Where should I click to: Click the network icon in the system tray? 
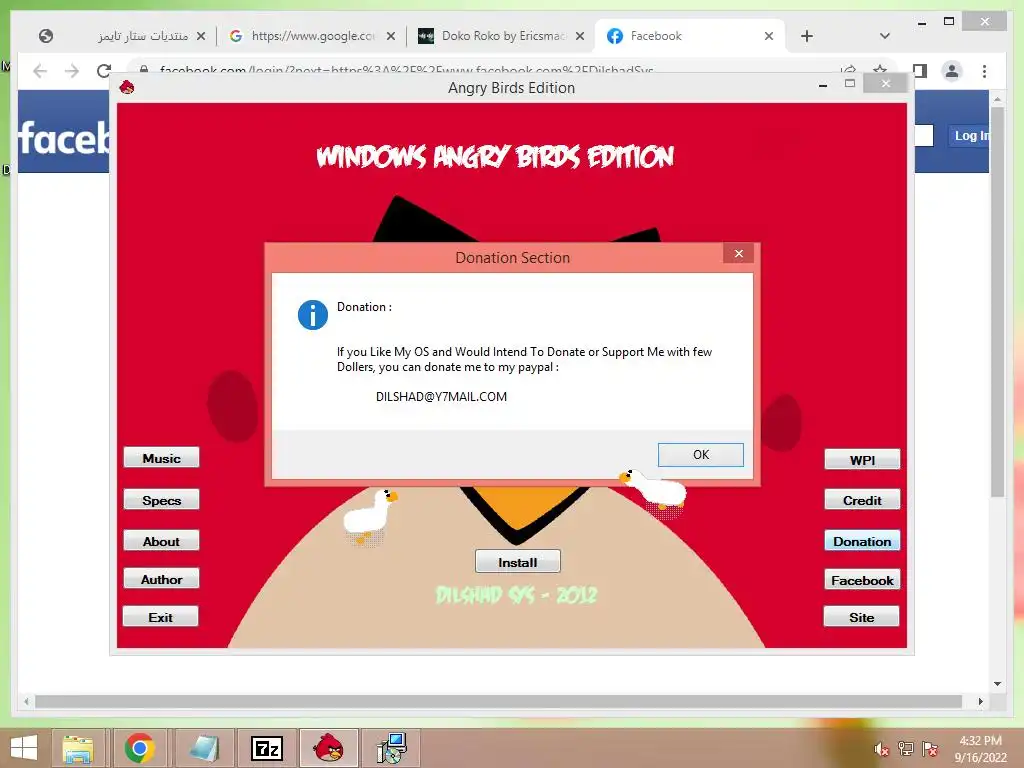[905, 749]
